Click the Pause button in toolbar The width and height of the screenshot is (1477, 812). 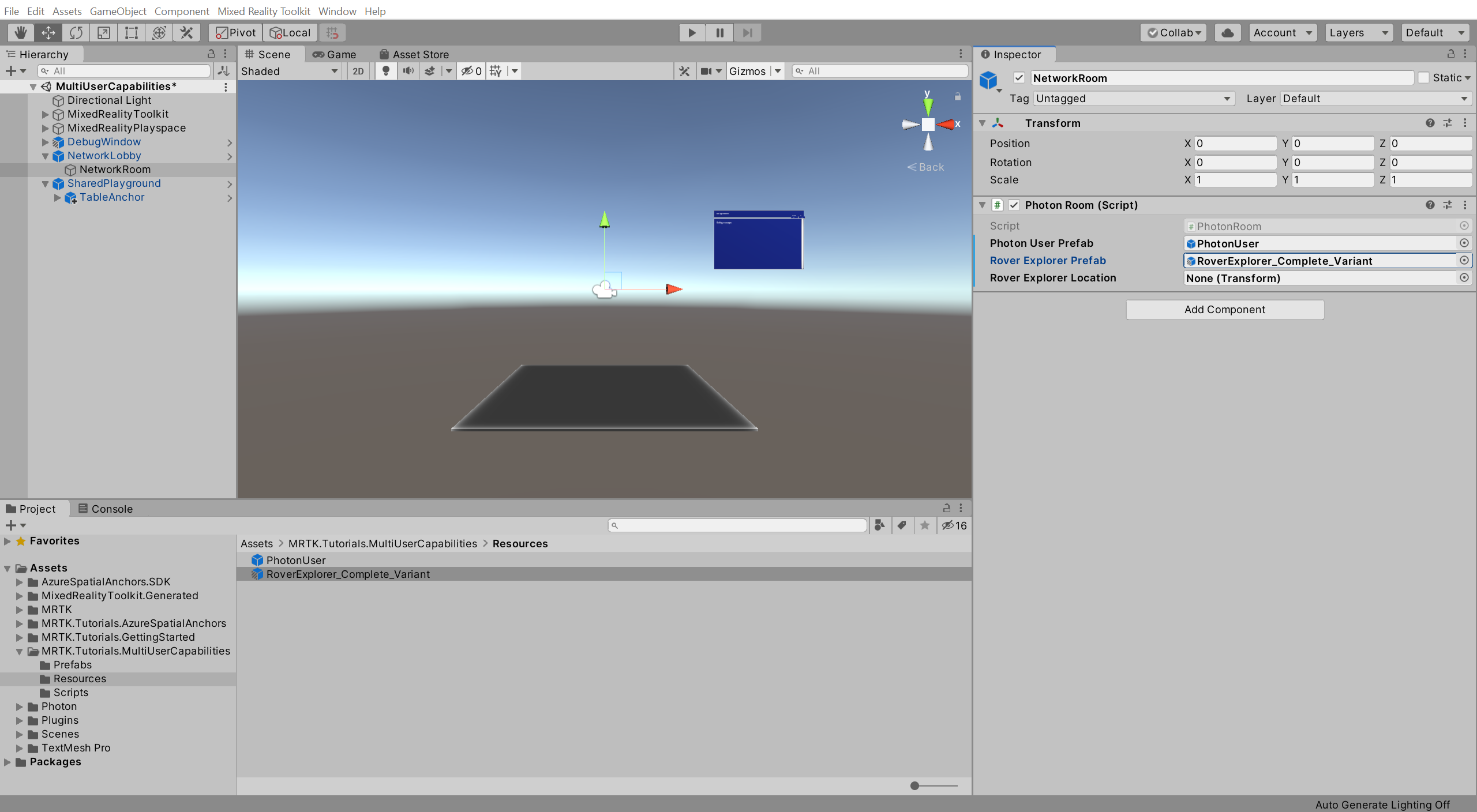tap(719, 32)
